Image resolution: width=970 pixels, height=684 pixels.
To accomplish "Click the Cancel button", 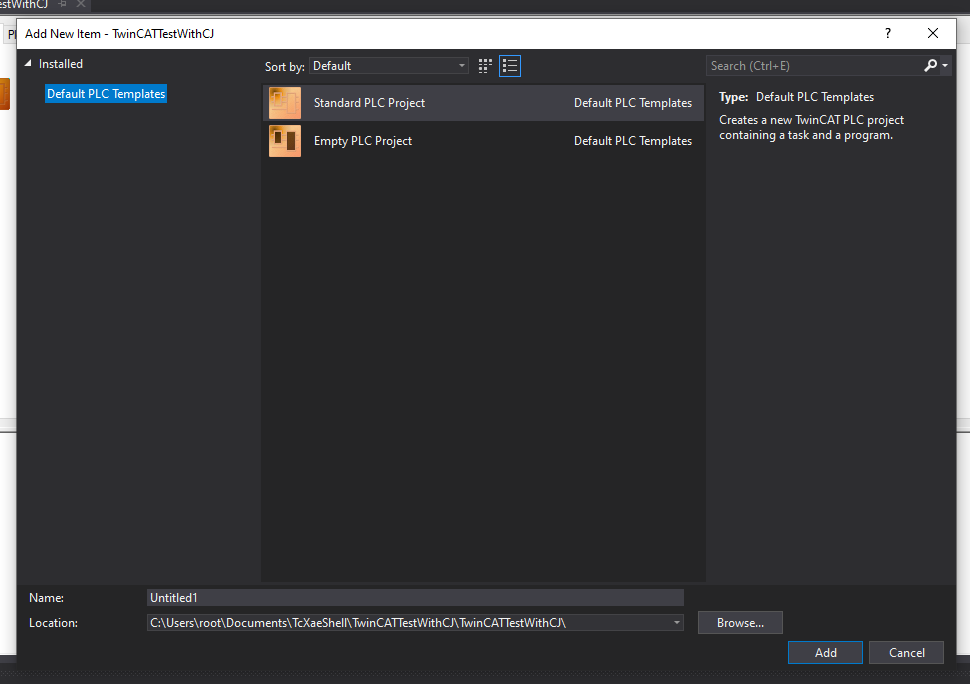I will [906, 652].
